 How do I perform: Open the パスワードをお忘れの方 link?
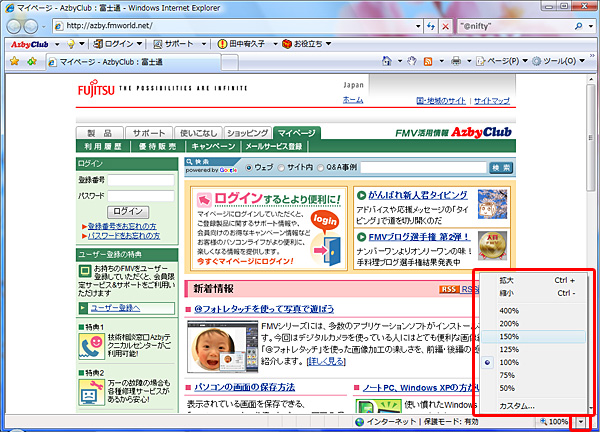coord(124,236)
